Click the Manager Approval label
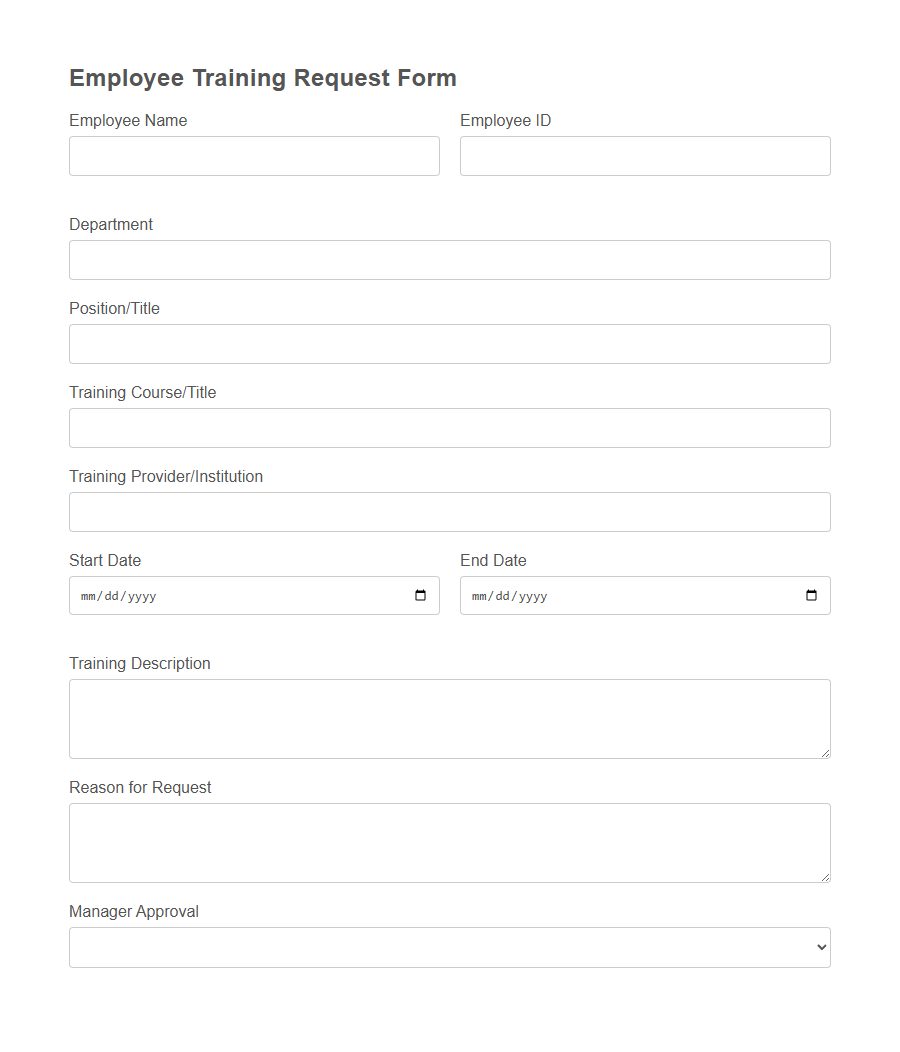 pyautogui.click(x=133, y=911)
